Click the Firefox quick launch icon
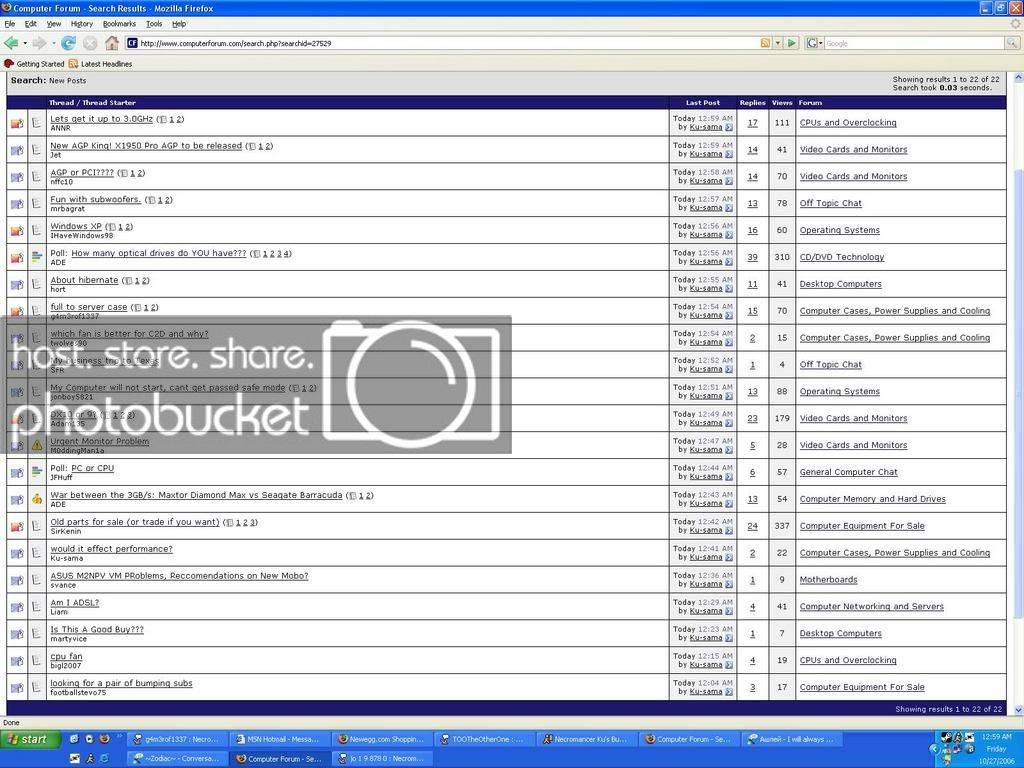1024x768 pixels. (x=104, y=739)
